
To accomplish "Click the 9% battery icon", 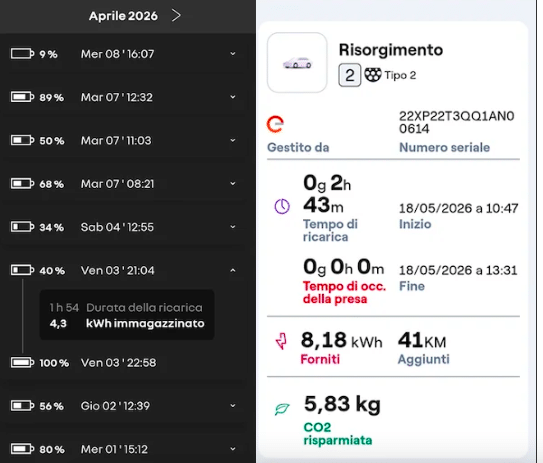I will (x=22, y=54).
